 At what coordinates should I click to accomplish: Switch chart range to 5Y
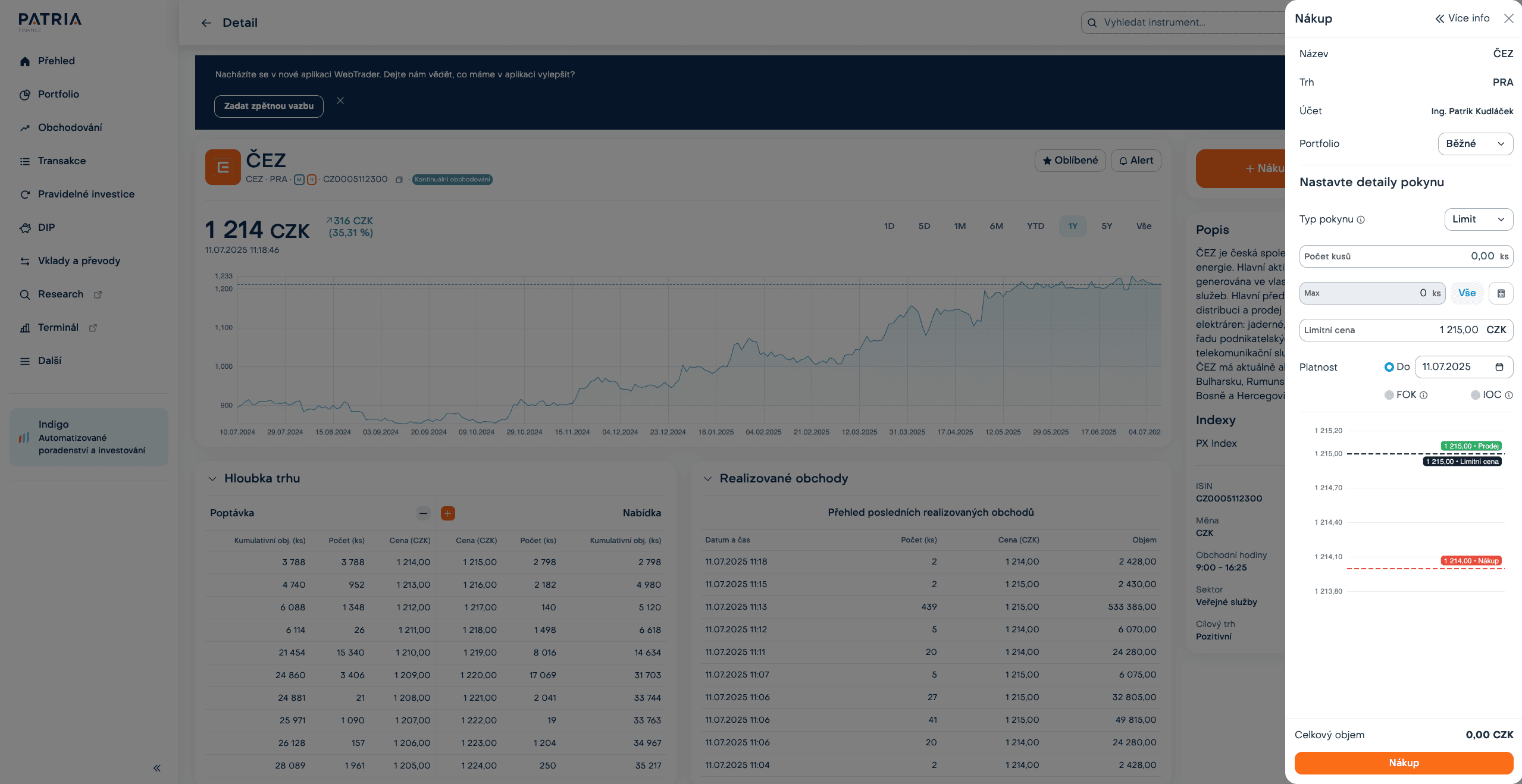click(1106, 227)
